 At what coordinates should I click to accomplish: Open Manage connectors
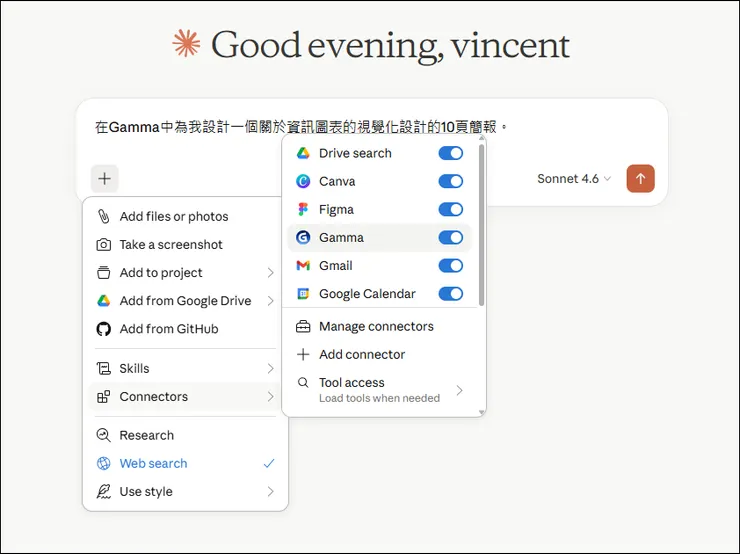coord(380,327)
